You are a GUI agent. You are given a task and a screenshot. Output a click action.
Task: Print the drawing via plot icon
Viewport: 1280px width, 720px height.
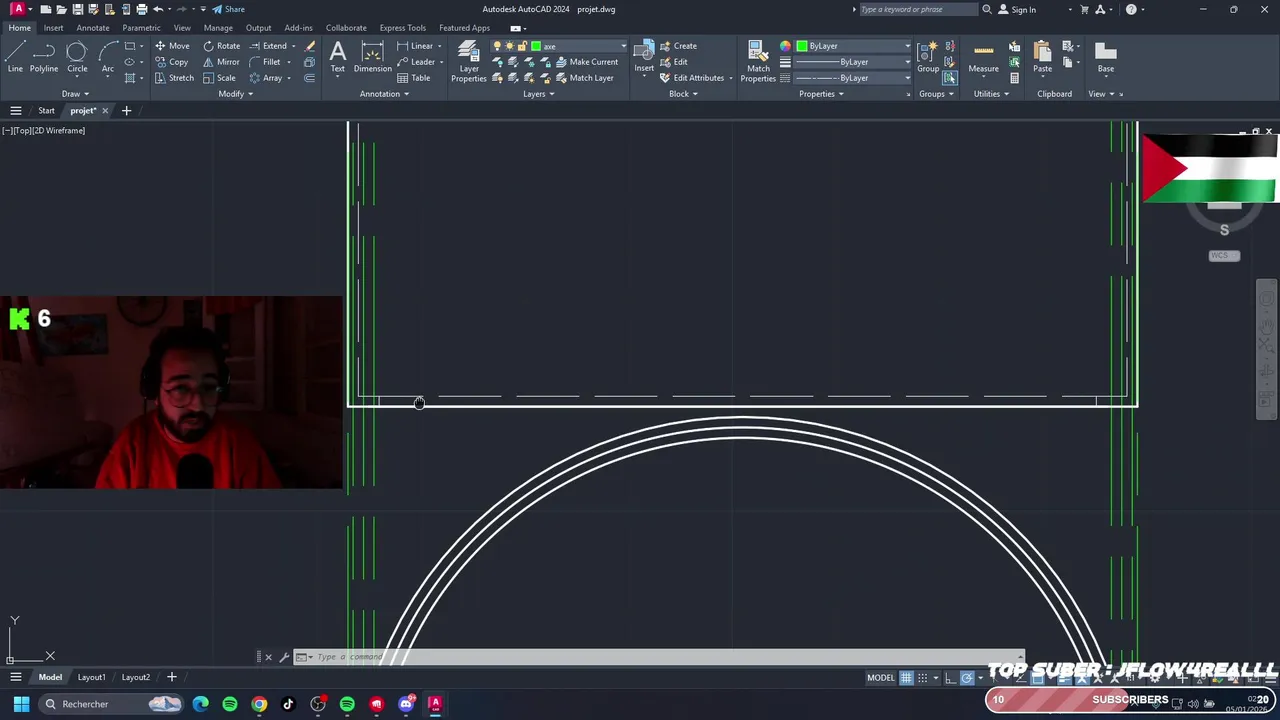coord(141,9)
